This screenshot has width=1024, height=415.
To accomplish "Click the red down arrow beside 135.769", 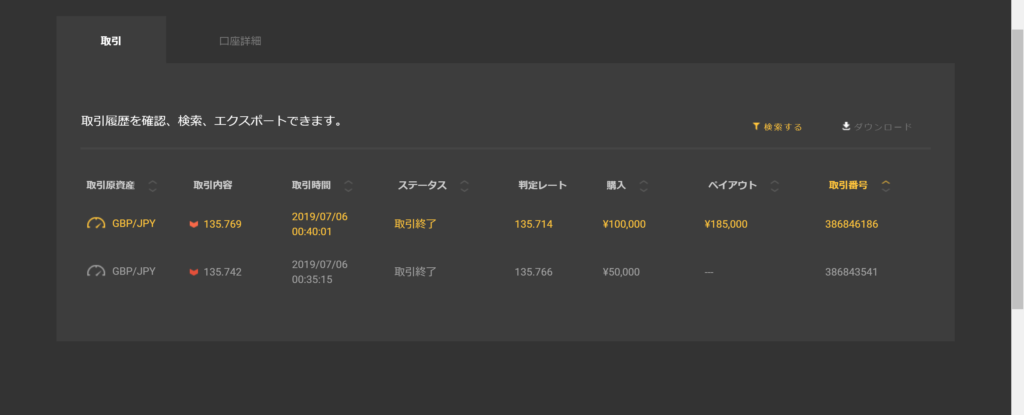I will (x=193, y=224).
